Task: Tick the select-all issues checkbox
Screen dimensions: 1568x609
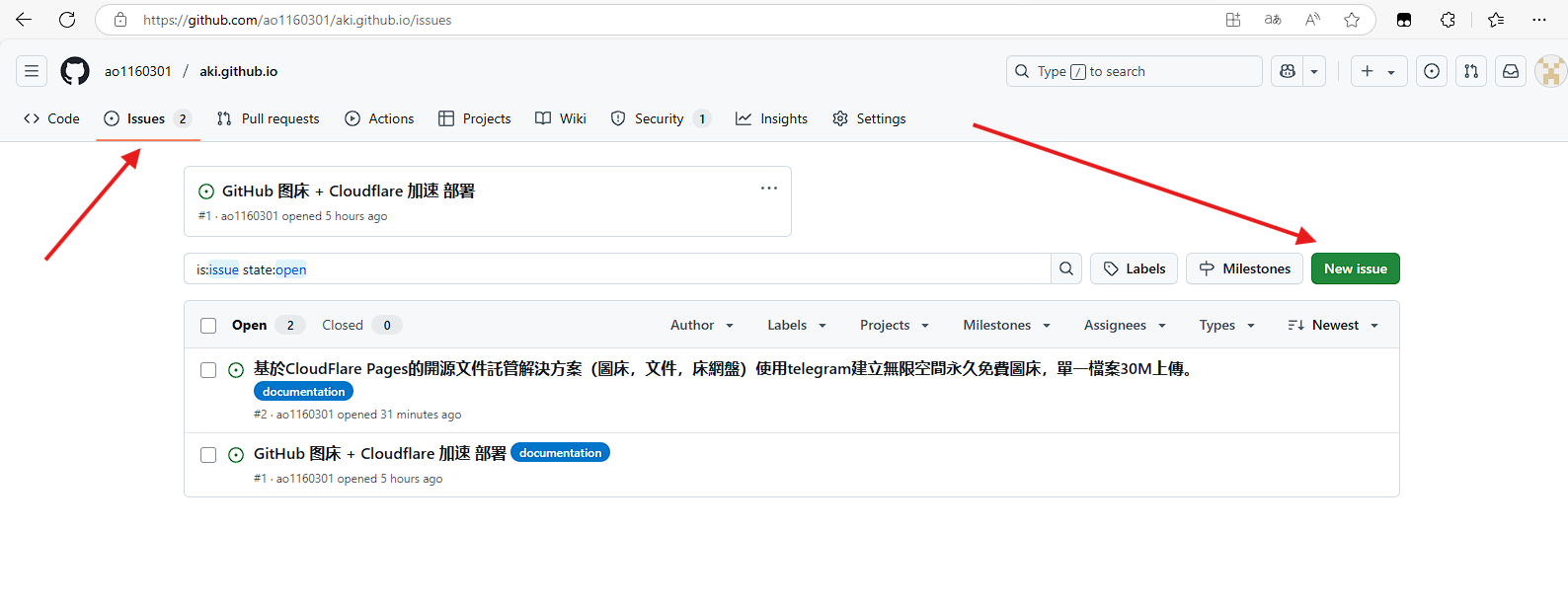Action: point(208,326)
